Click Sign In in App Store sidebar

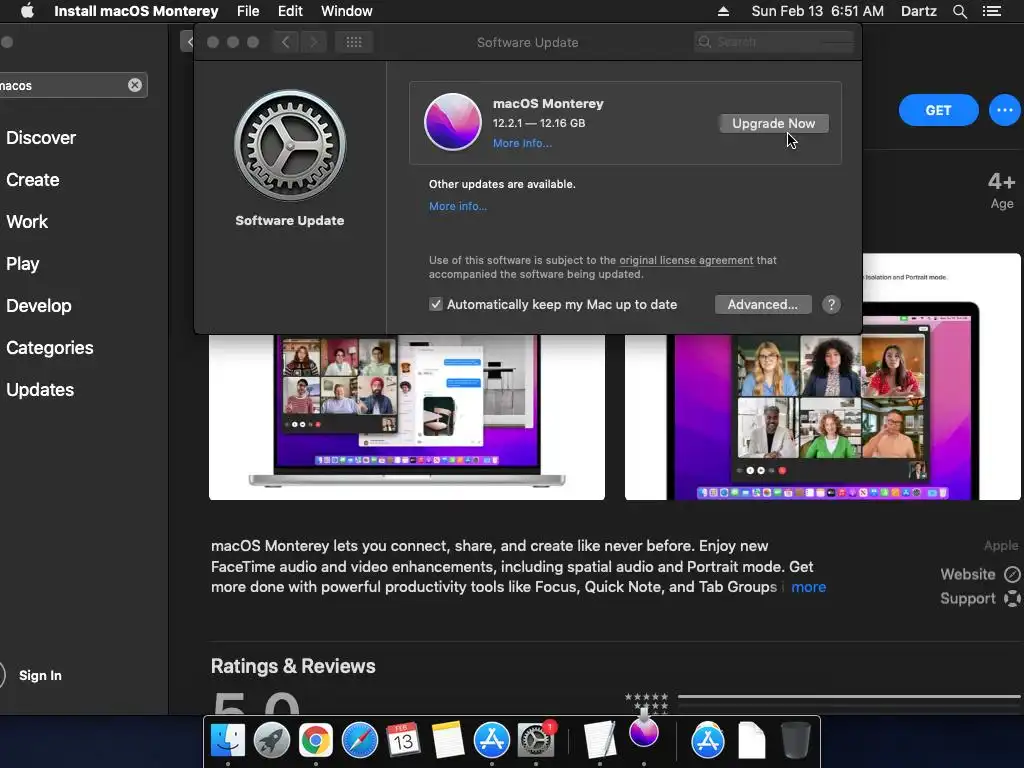40,676
